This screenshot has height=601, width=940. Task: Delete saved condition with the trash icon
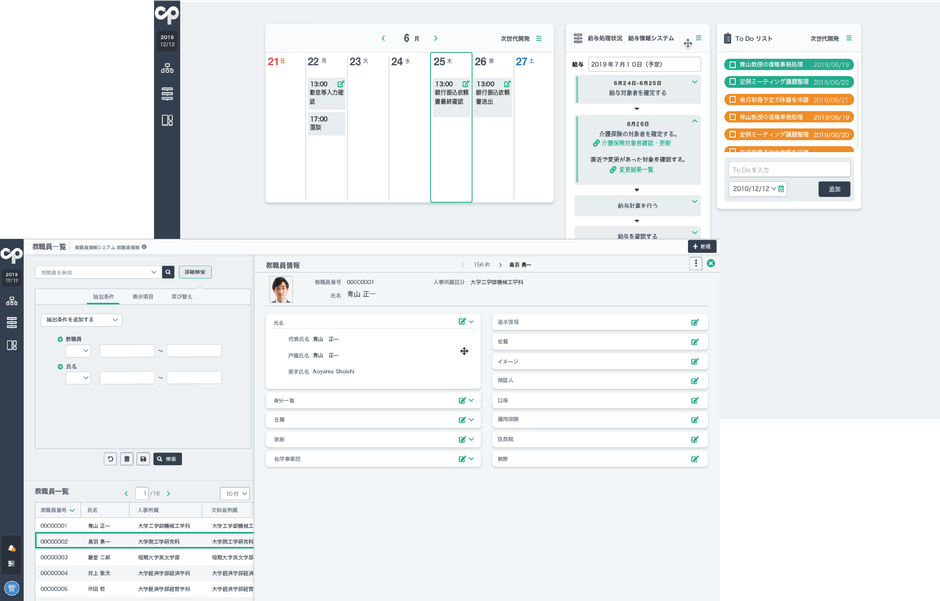[126, 459]
